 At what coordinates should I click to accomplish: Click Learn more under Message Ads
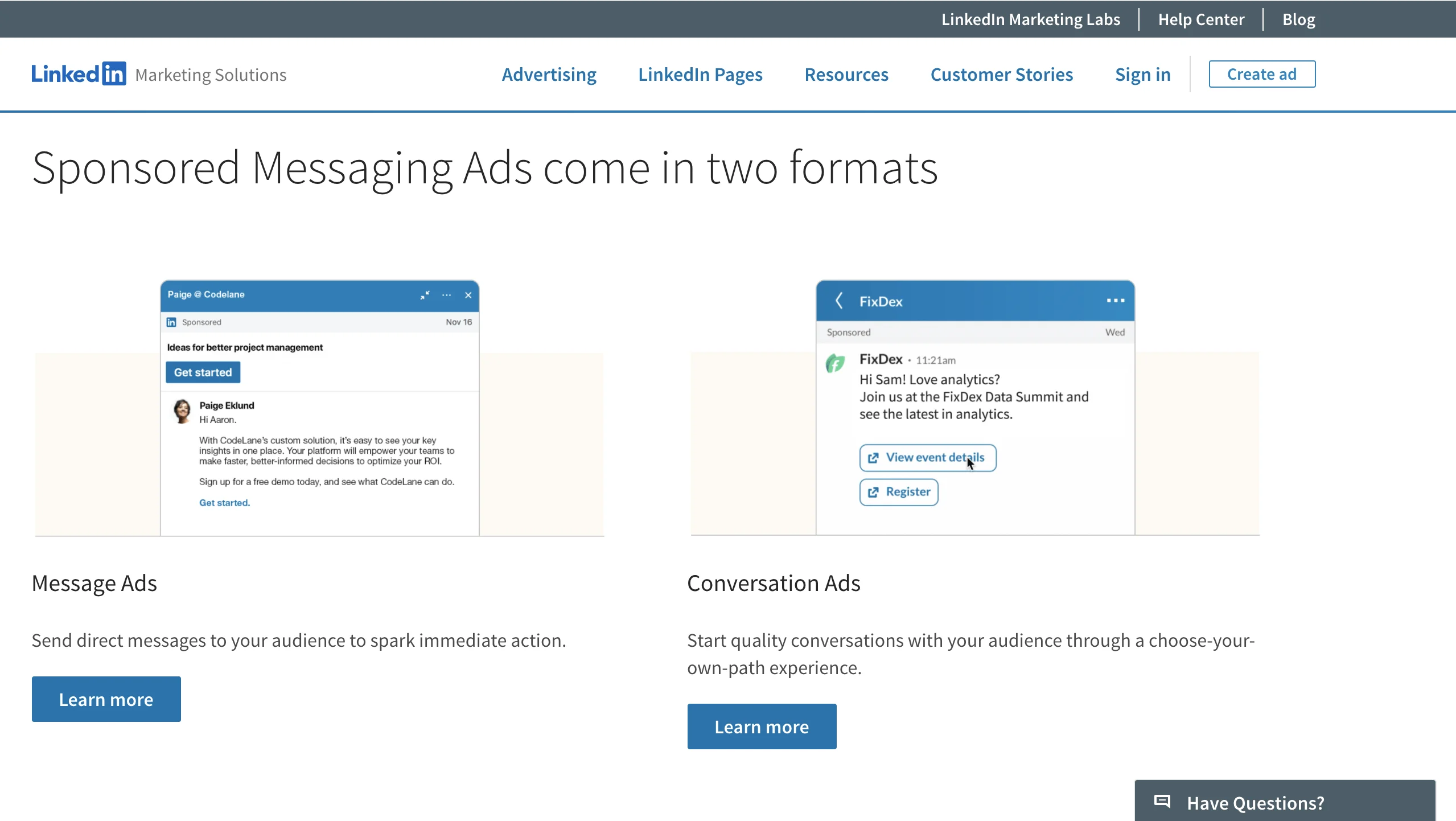[x=106, y=699]
